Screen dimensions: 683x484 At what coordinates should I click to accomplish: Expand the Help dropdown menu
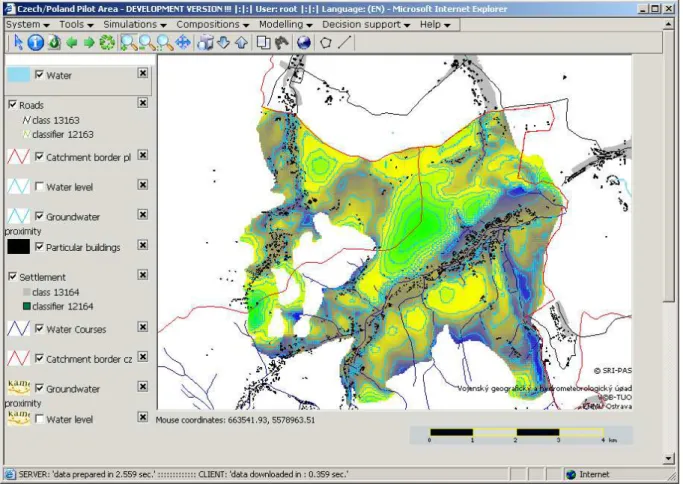(x=435, y=24)
